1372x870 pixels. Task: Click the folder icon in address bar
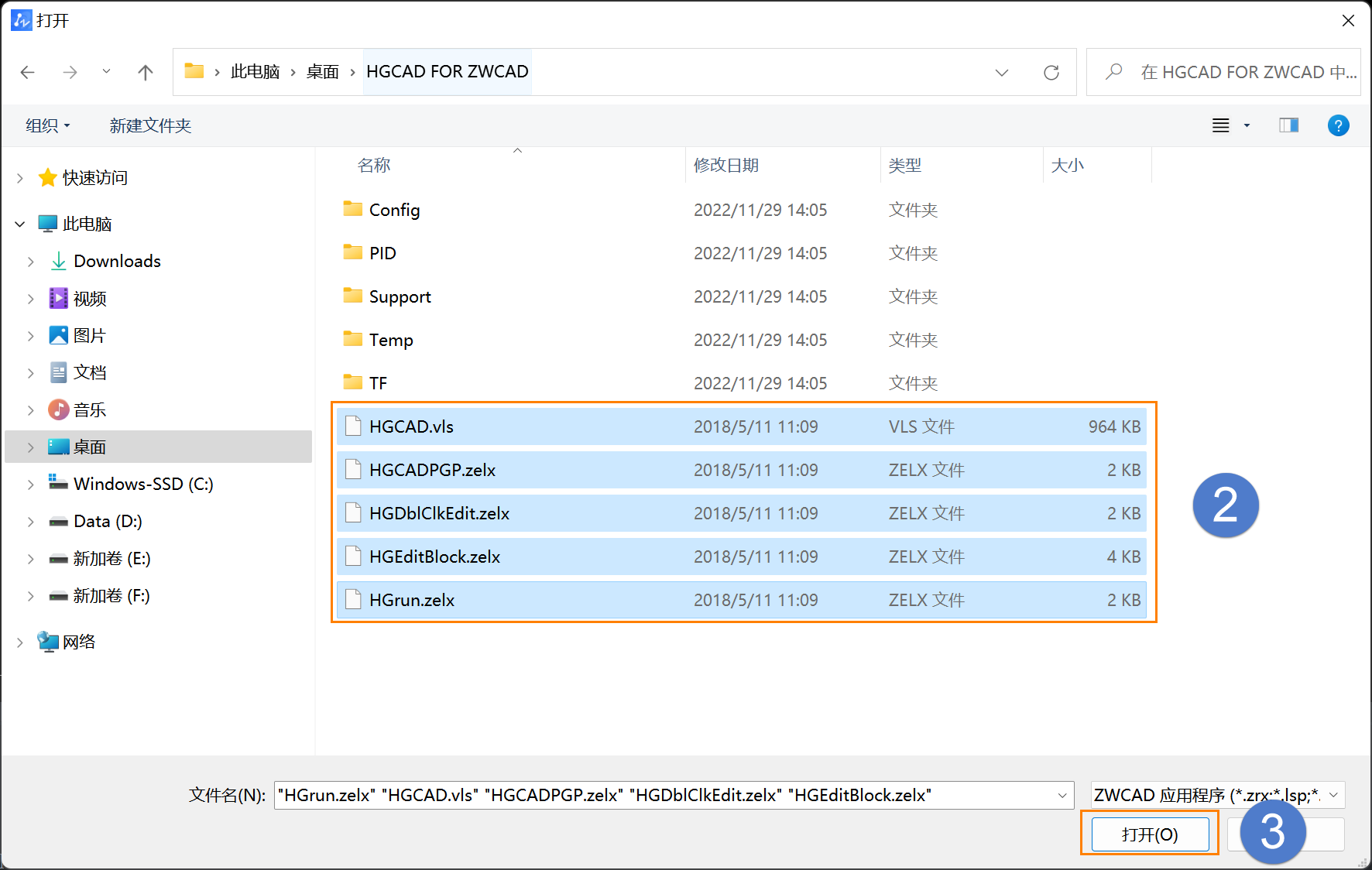pos(194,71)
